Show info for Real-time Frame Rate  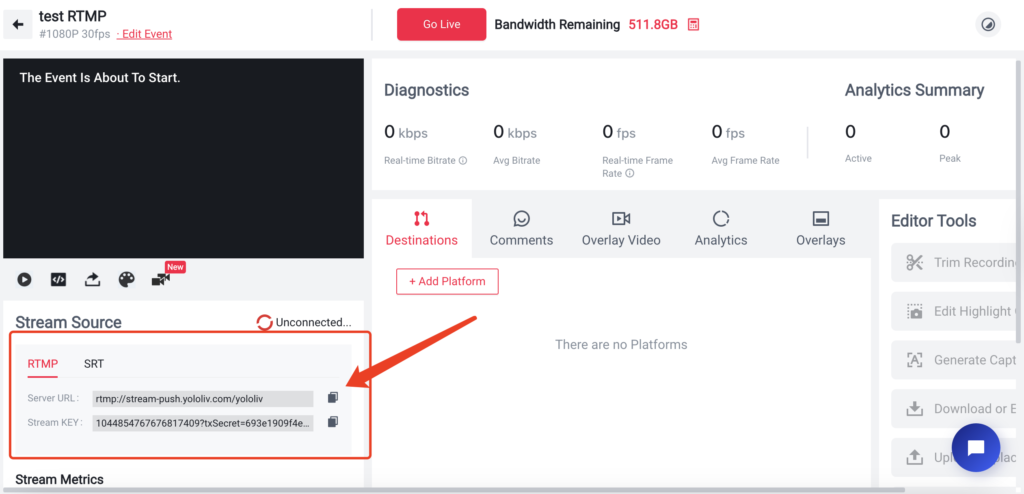coord(630,174)
